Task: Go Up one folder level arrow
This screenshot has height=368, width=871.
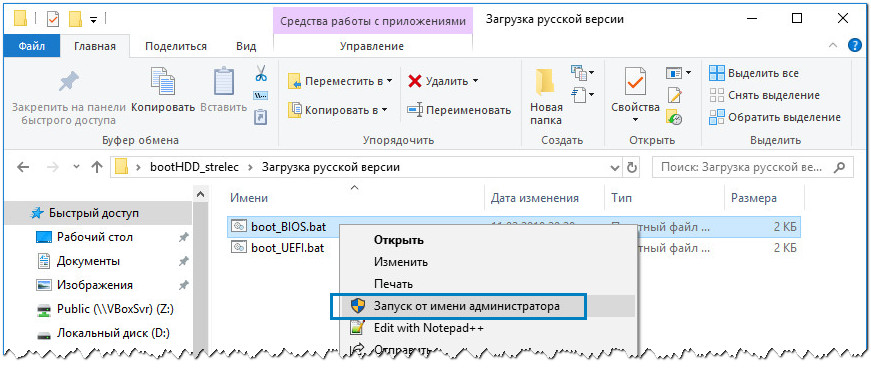Action: (x=97, y=167)
